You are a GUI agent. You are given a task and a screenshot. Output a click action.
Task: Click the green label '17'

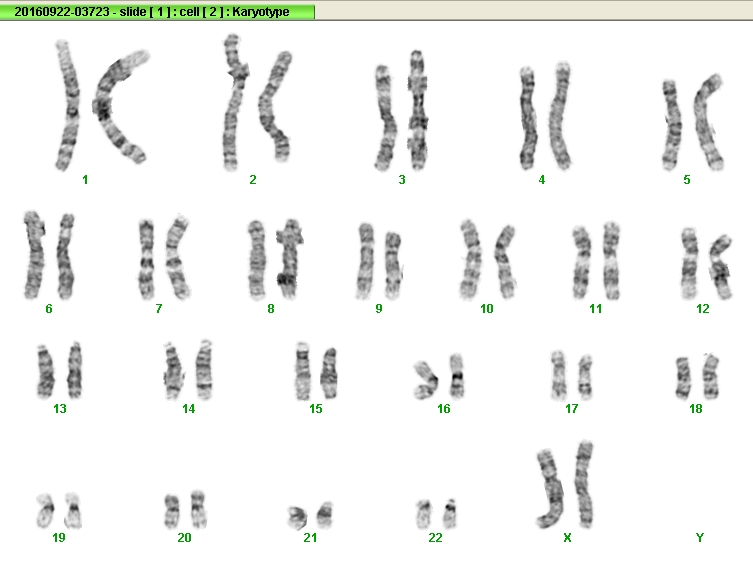point(571,409)
